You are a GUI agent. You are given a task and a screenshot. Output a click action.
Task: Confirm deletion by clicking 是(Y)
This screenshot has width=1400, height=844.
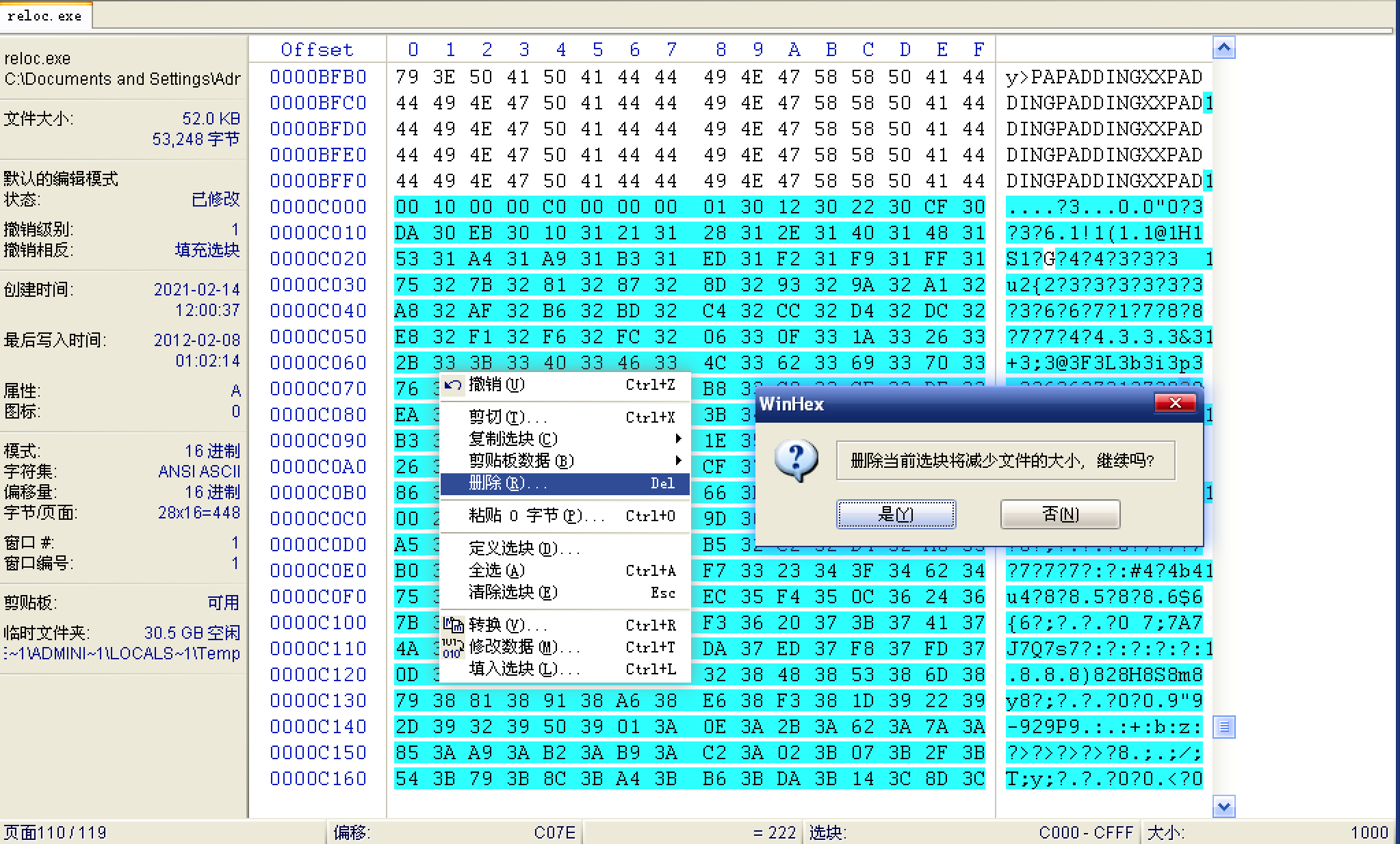pos(895,514)
